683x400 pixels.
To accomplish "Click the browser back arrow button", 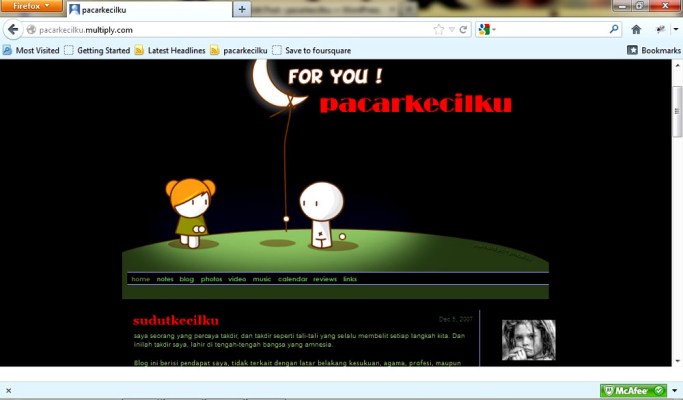I will point(14,30).
